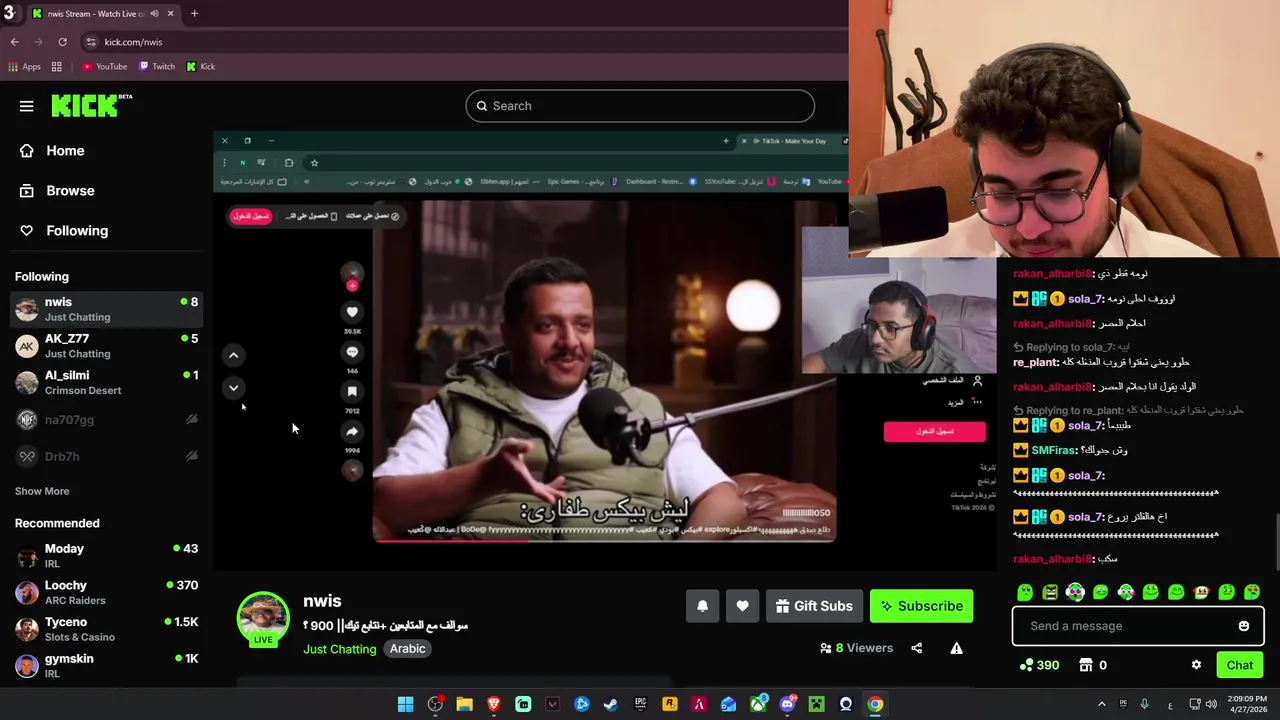Viewport: 1280px width, 720px height.
Task: Open the Just Chatting category link
Action: point(340,649)
